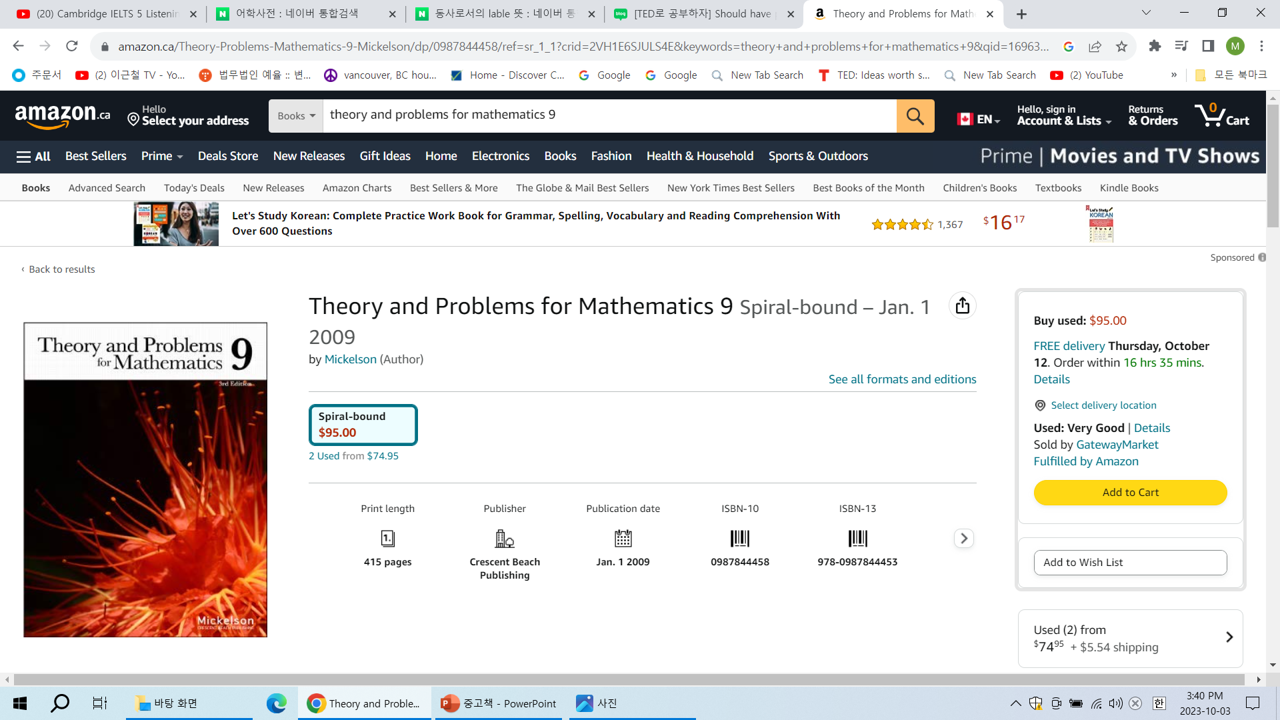Screen dimensions: 1280x720
Task: Click the orange search magnifier button
Action: coord(915,116)
